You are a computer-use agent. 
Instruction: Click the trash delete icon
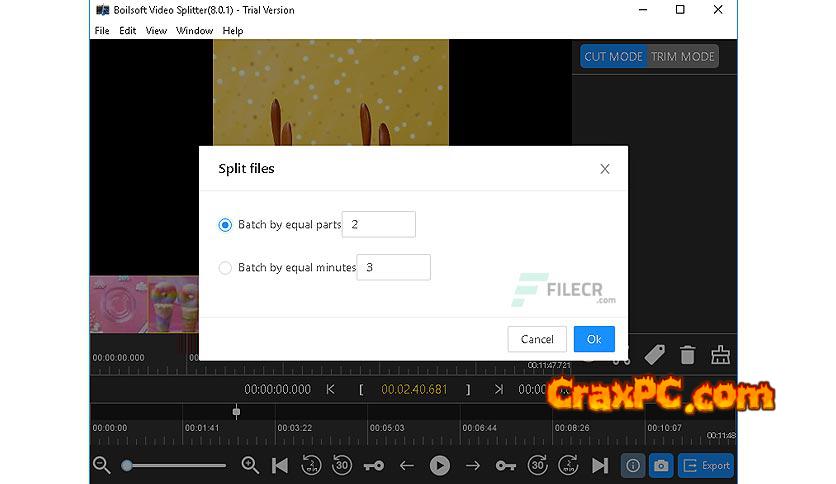688,354
